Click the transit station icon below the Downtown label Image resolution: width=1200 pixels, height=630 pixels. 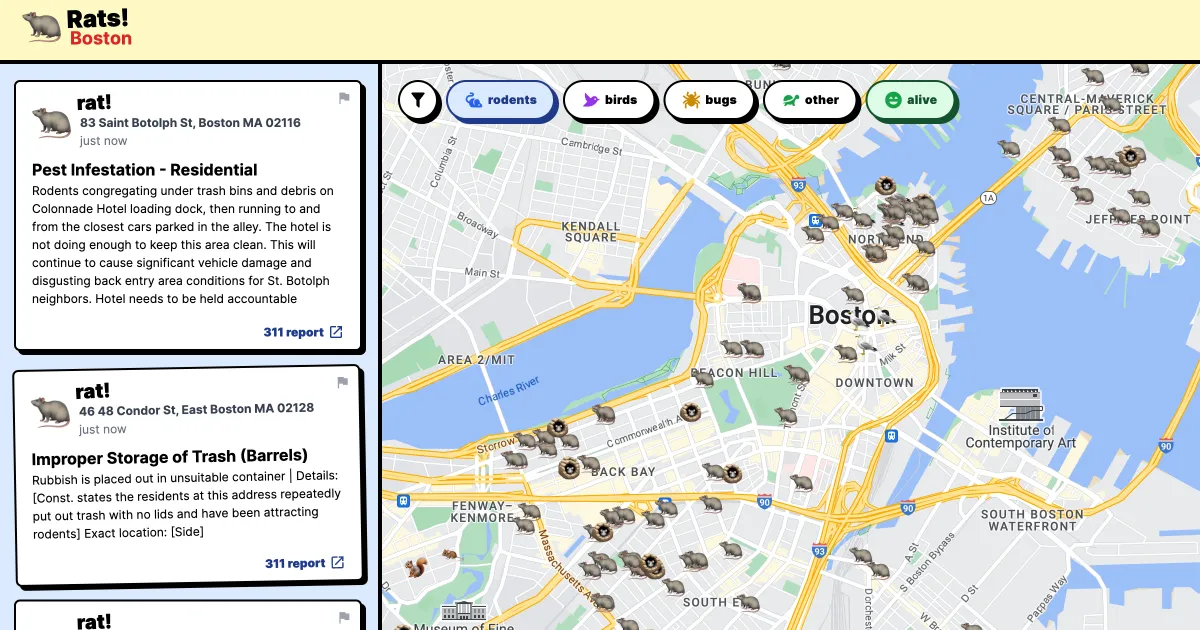[890, 435]
